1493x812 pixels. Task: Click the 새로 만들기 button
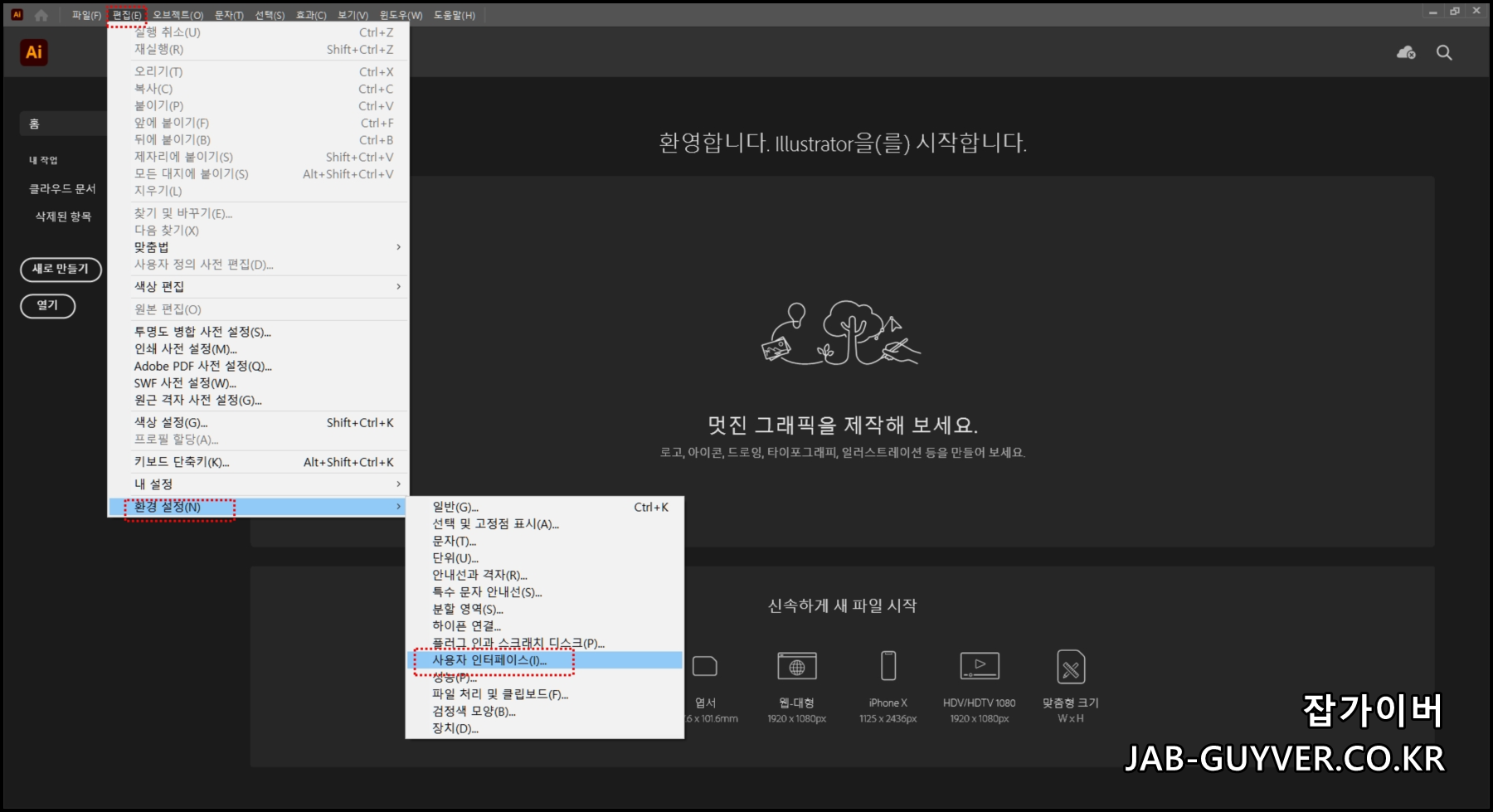[61, 269]
